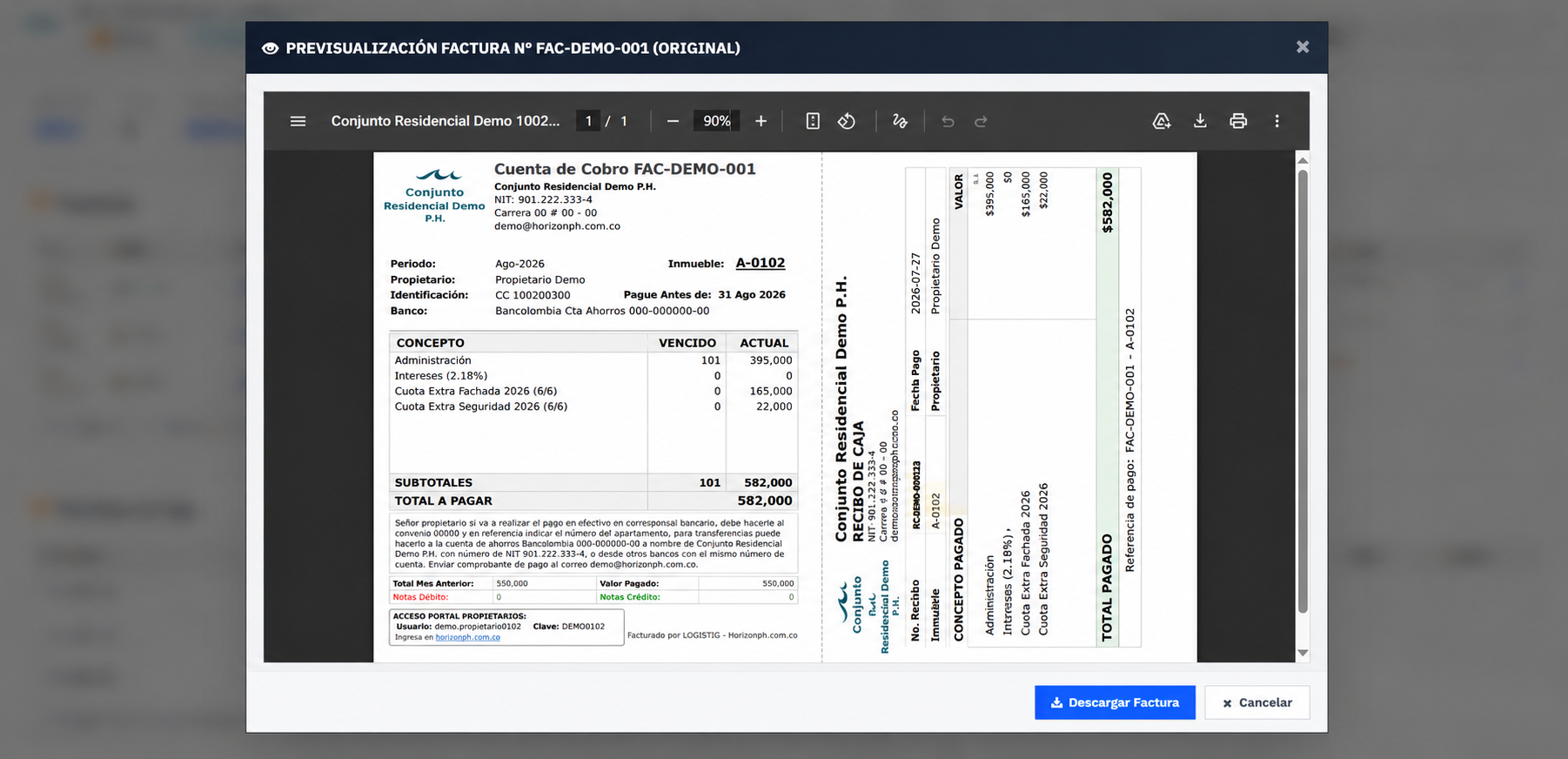Open the PDF viewer sidebar menu
The height and width of the screenshot is (759, 1568).
click(298, 121)
